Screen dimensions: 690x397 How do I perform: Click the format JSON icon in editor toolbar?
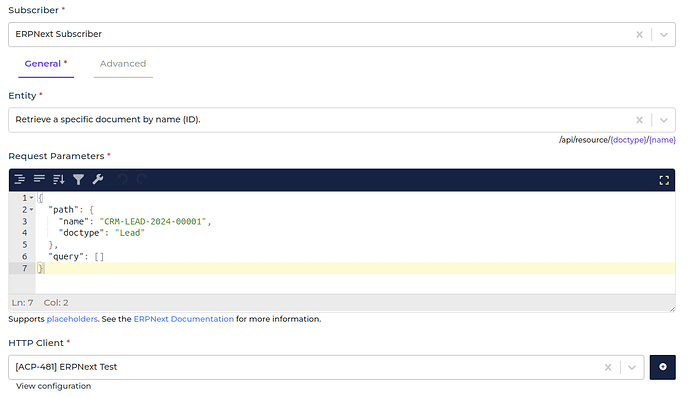(x=19, y=179)
